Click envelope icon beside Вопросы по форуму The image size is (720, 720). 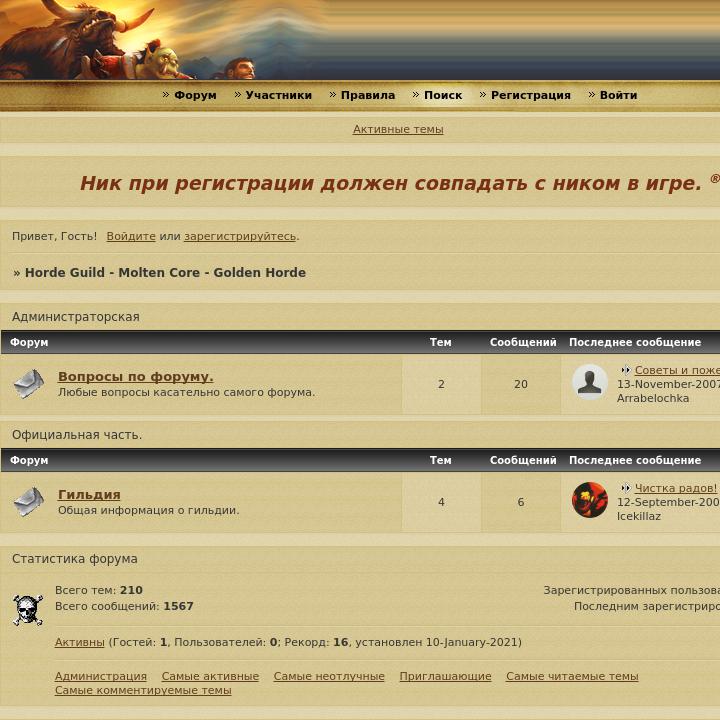coord(28,384)
